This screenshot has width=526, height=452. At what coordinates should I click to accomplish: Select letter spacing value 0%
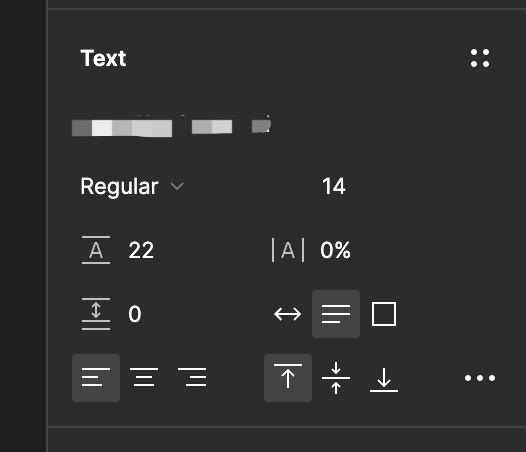pos(335,250)
